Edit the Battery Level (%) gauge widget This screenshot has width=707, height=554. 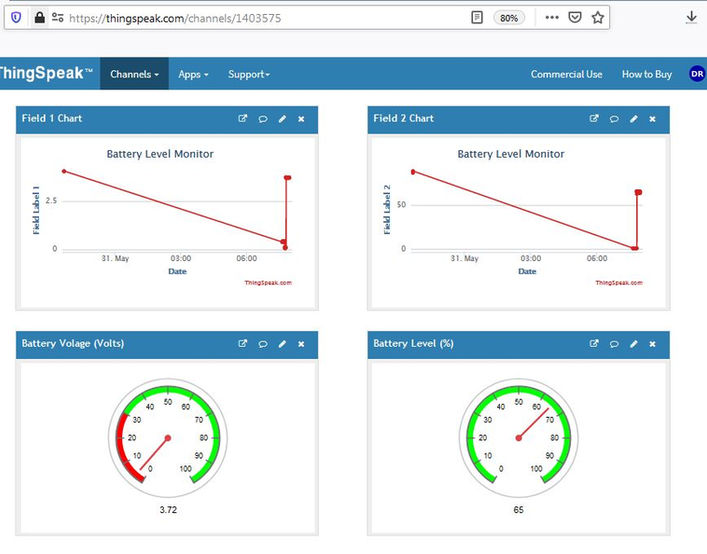point(634,344)
